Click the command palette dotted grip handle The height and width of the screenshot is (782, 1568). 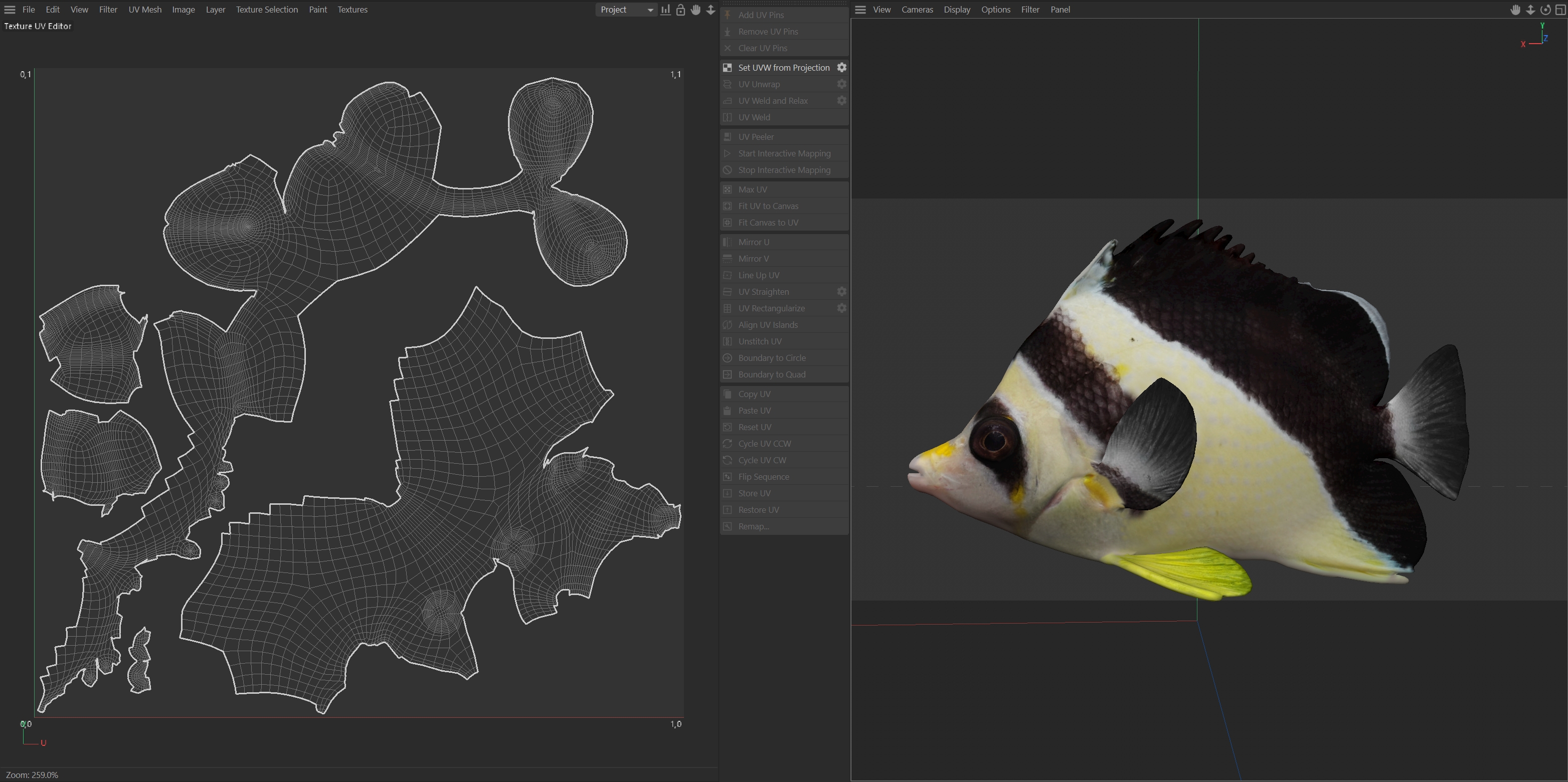tap(784, 4)
